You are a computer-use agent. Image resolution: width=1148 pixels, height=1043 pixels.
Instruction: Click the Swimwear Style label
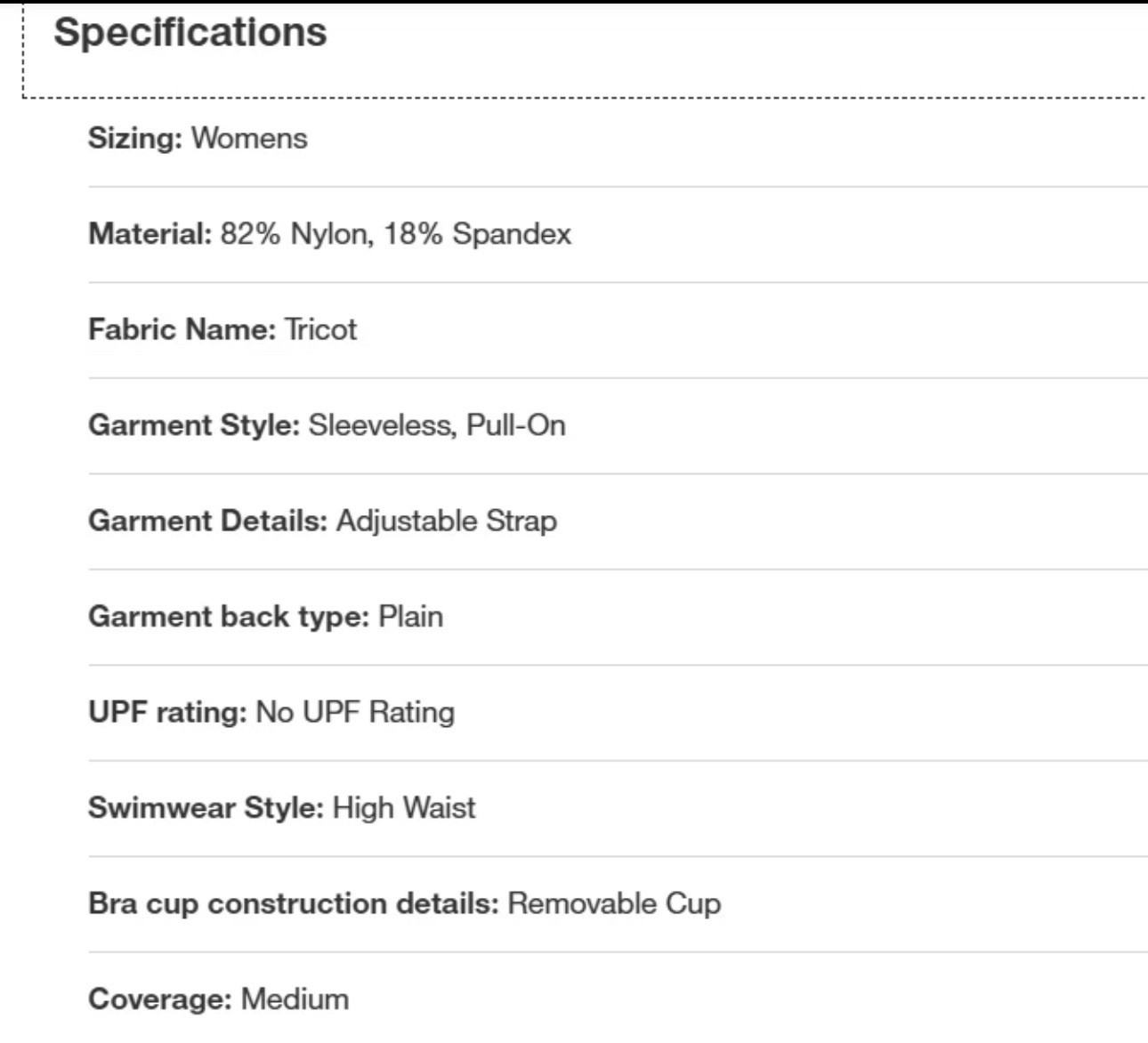pos(205,808)
